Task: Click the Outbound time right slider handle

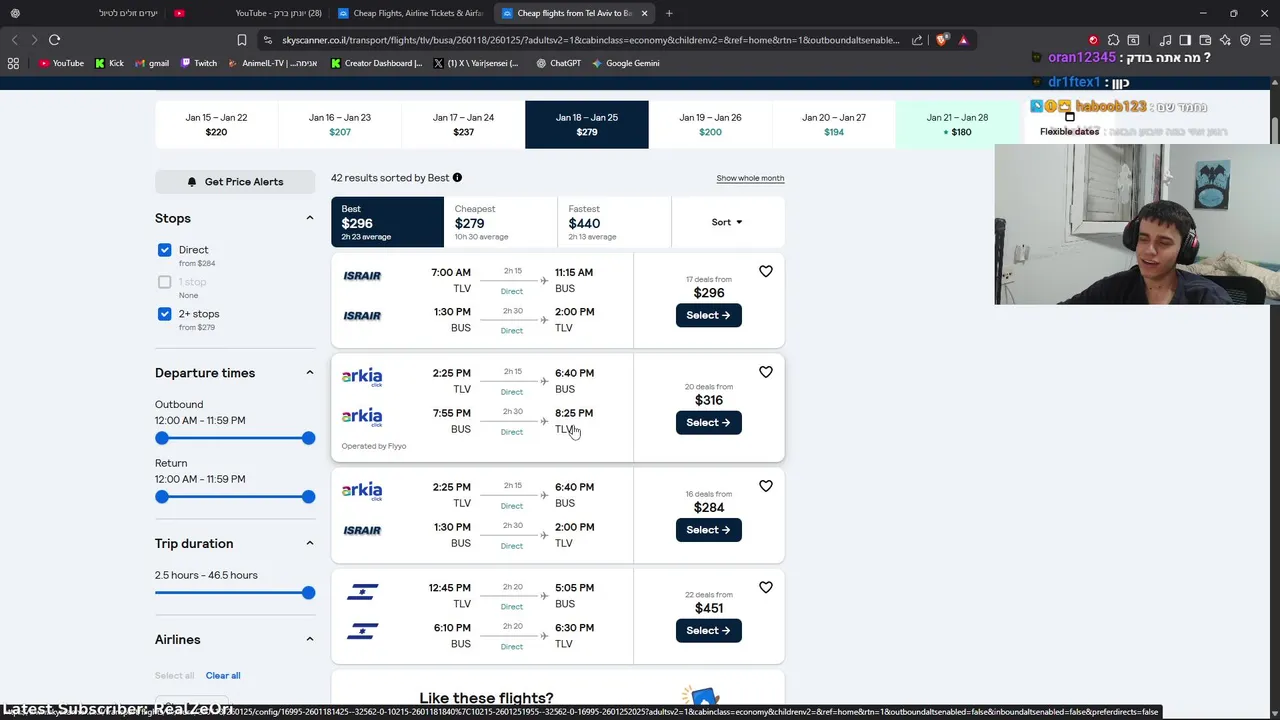Action: point(308,438)
